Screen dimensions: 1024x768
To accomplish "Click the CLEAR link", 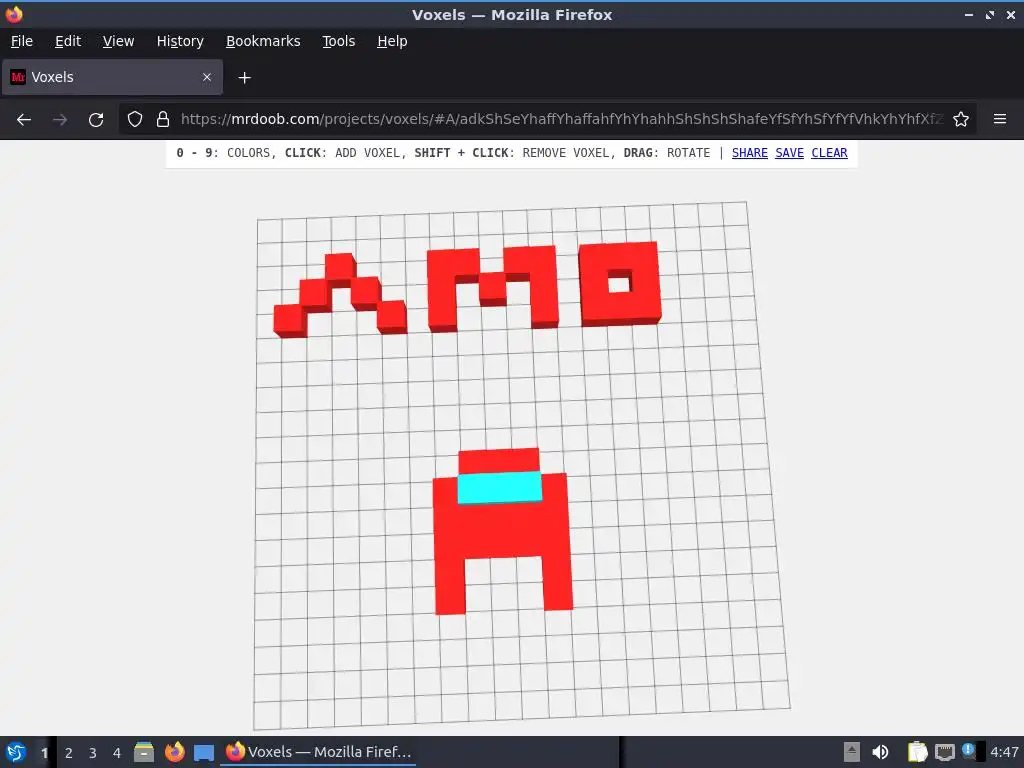I will click(x=829, y=153).
